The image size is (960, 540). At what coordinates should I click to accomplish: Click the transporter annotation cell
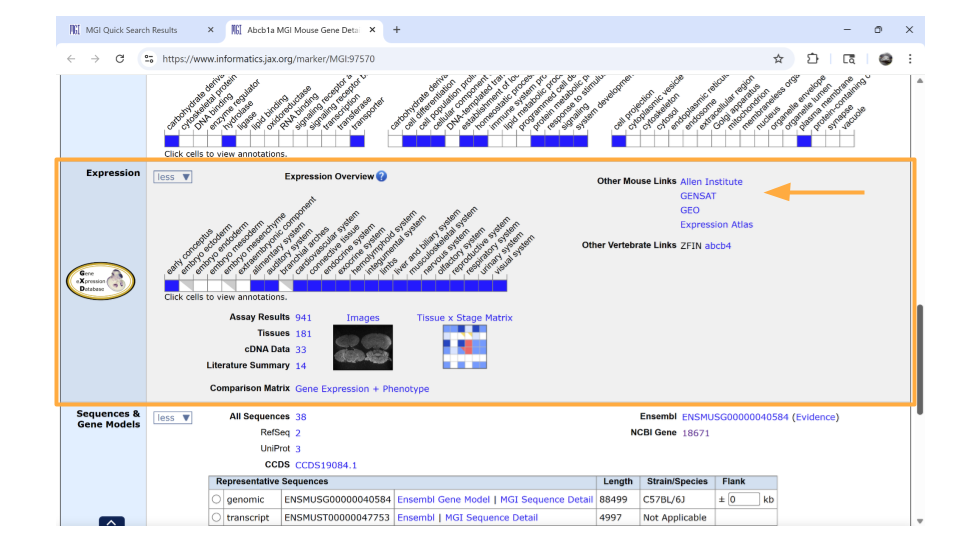pos(357,141)
